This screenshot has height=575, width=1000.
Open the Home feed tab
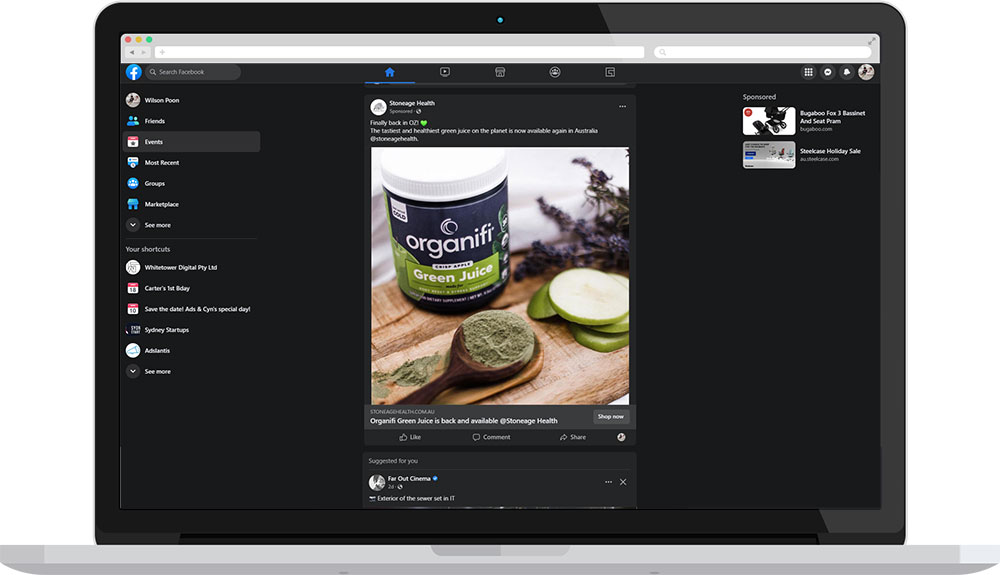[x=389, y=72]
